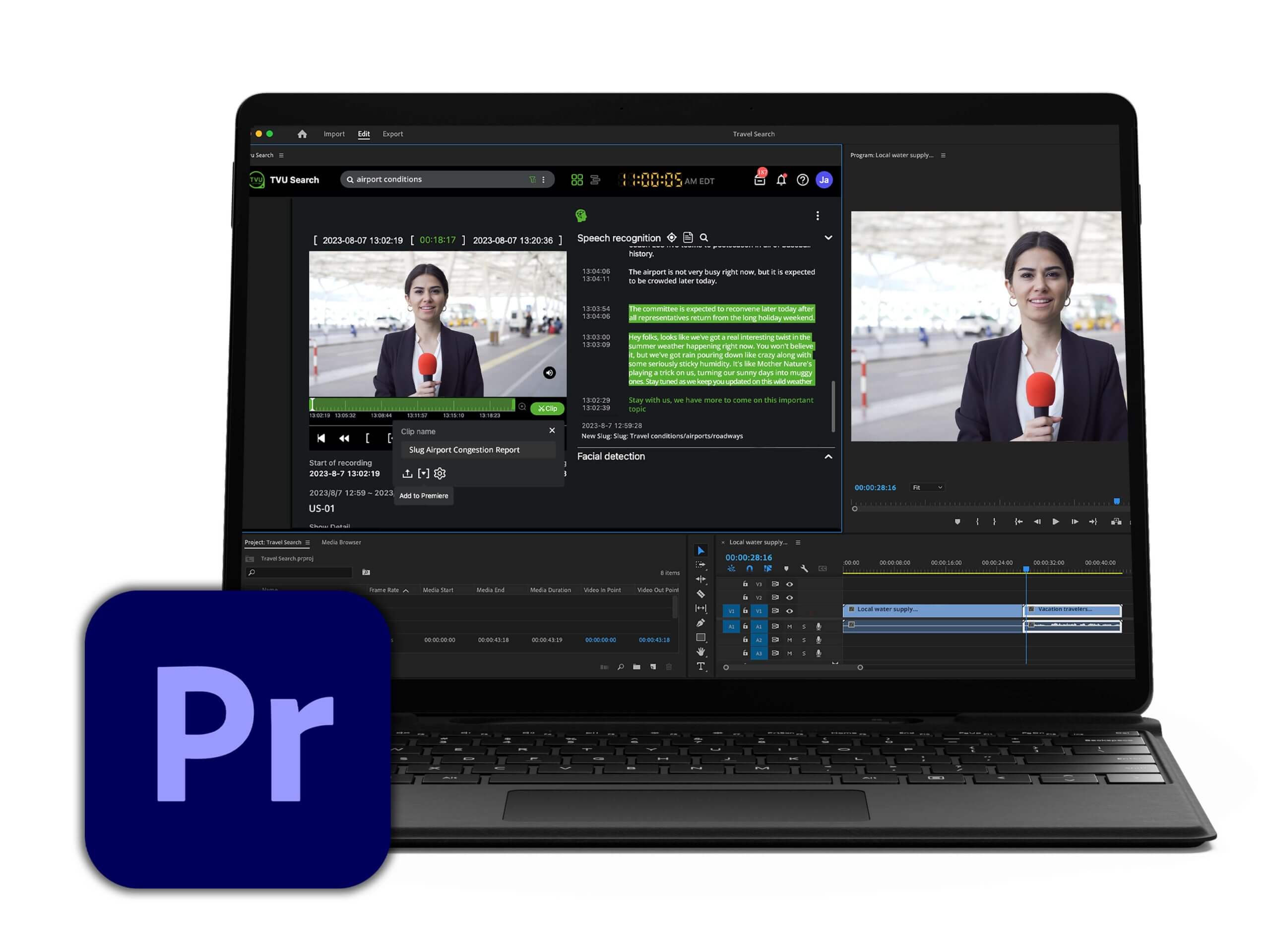Click the green AI head icon

581,216
